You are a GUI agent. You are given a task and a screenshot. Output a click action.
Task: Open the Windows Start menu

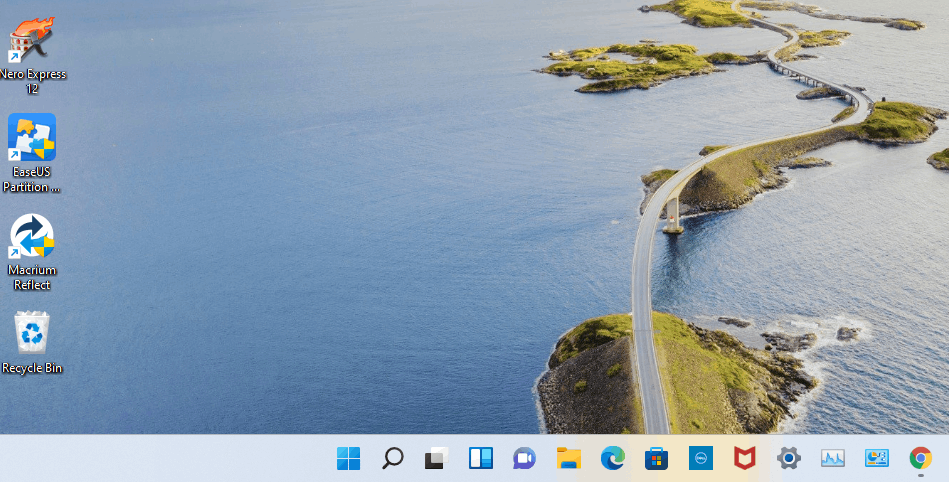(x=348, y=458)
